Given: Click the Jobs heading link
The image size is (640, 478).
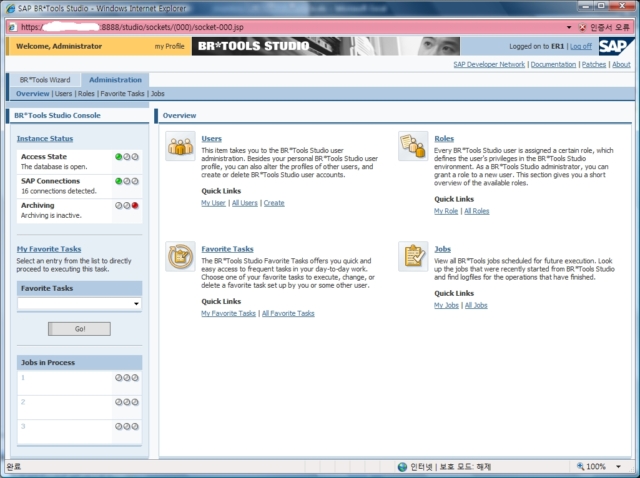Looking at the screenshot, I should click(x=442, y=249).
